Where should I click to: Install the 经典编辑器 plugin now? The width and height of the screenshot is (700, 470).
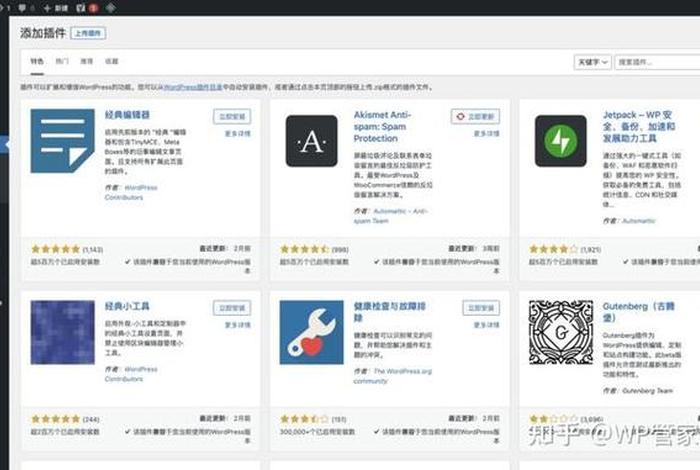coord(232,116)
